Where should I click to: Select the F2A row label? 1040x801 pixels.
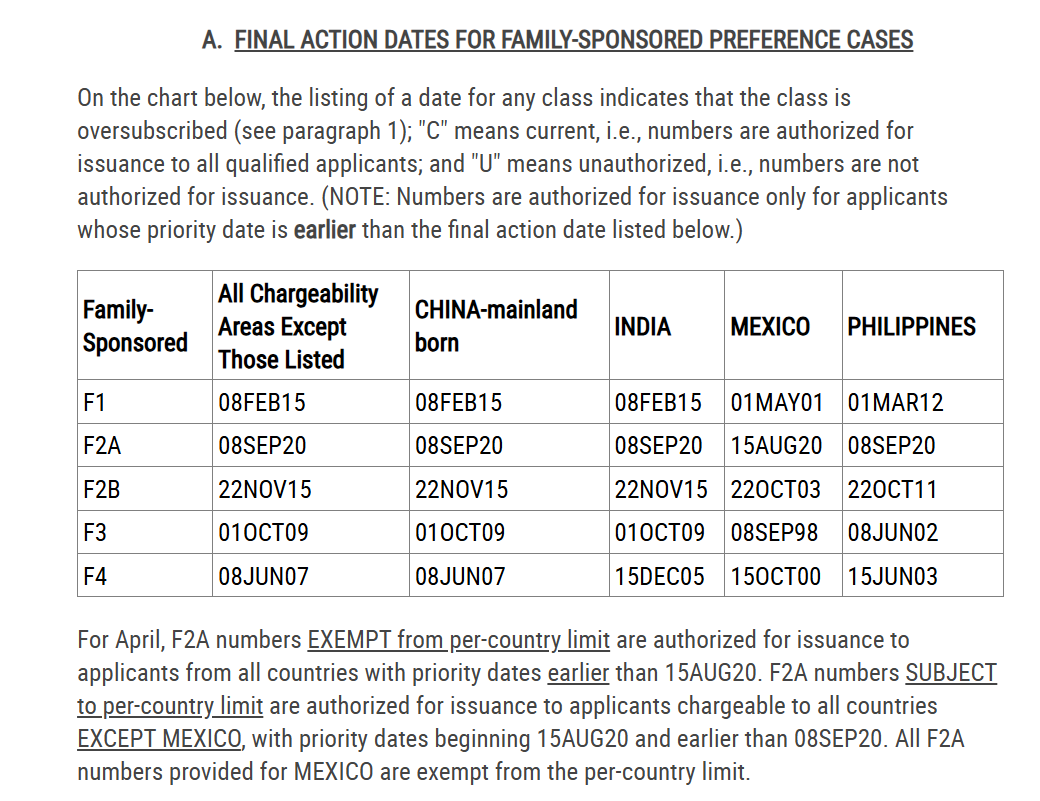tap(102, 445)
